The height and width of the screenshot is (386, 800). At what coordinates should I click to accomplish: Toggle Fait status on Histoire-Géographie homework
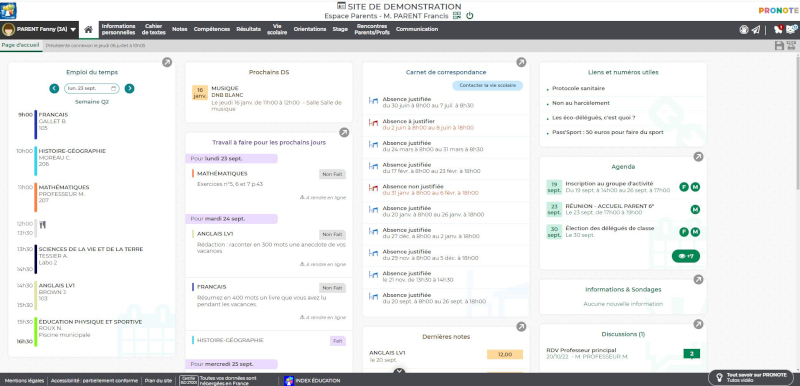point(338,341)
